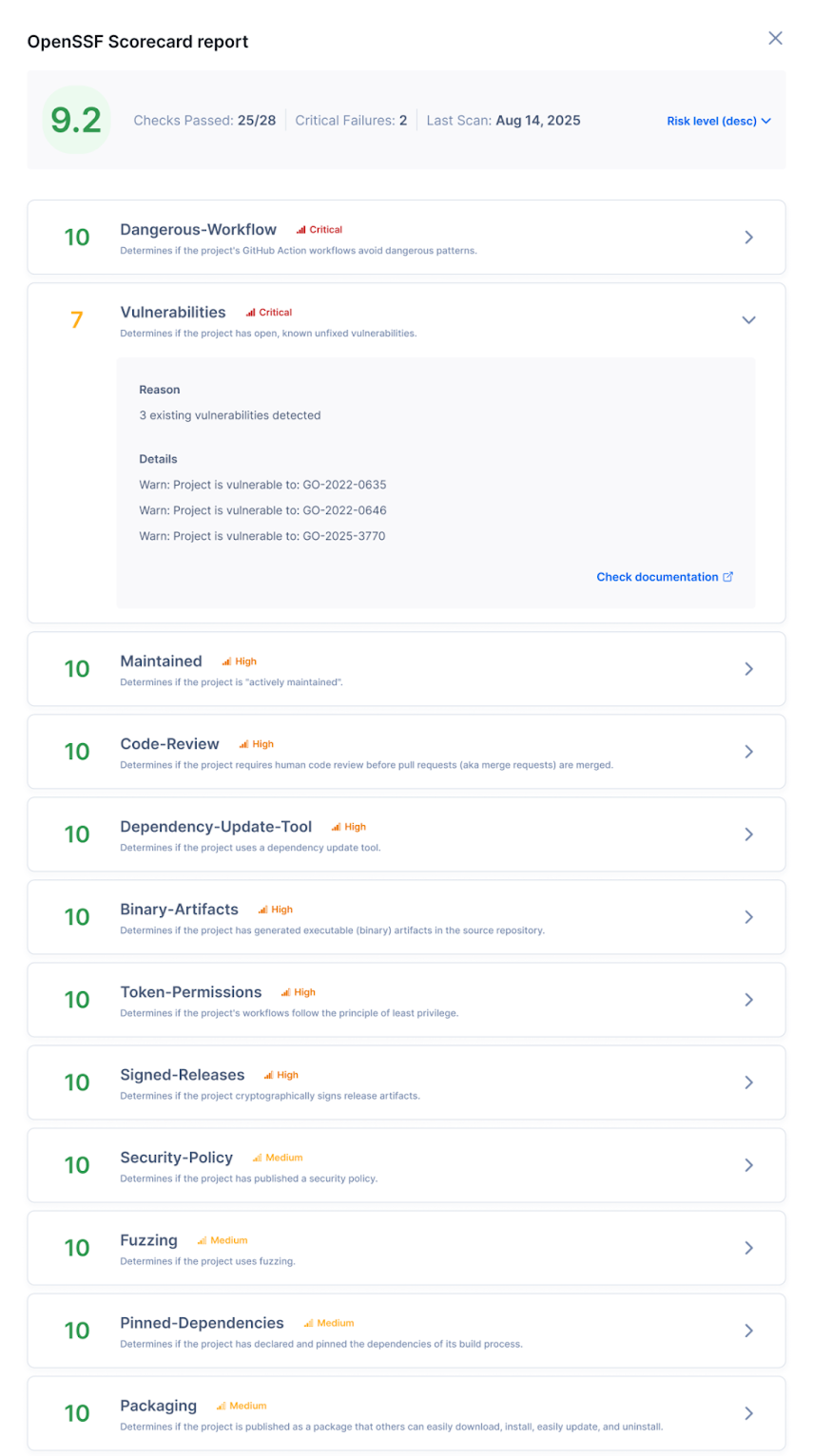The height and width of the screenshot is (1456, 813).
Task: Expand the Dangerous-Workflow check row
Action: tap(748, 238)
